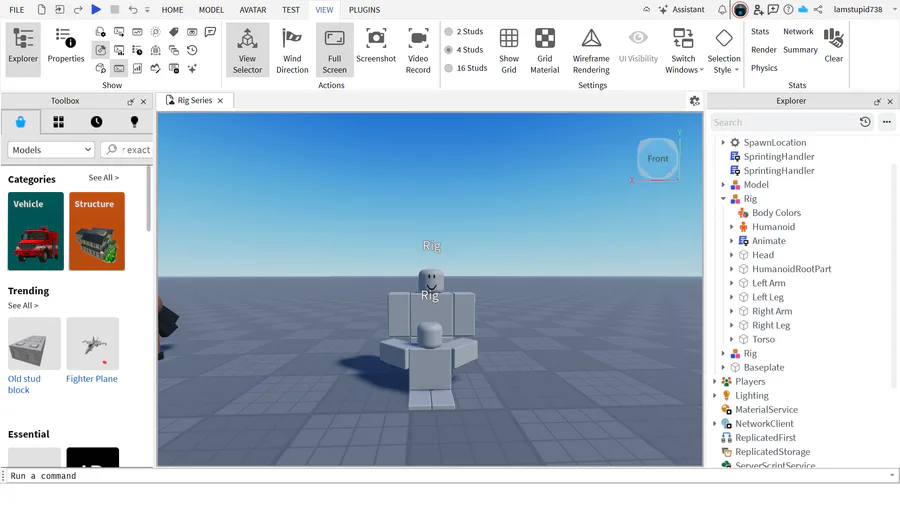Click the Undo arrow icon
This screenshot has width=900, height=506.
133,9
